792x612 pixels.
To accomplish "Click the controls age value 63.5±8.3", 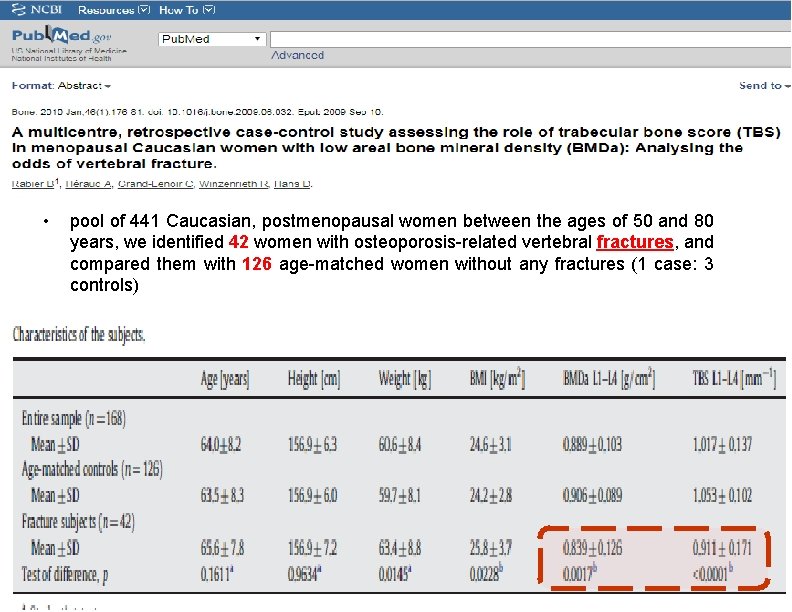I will click(222, 495).
